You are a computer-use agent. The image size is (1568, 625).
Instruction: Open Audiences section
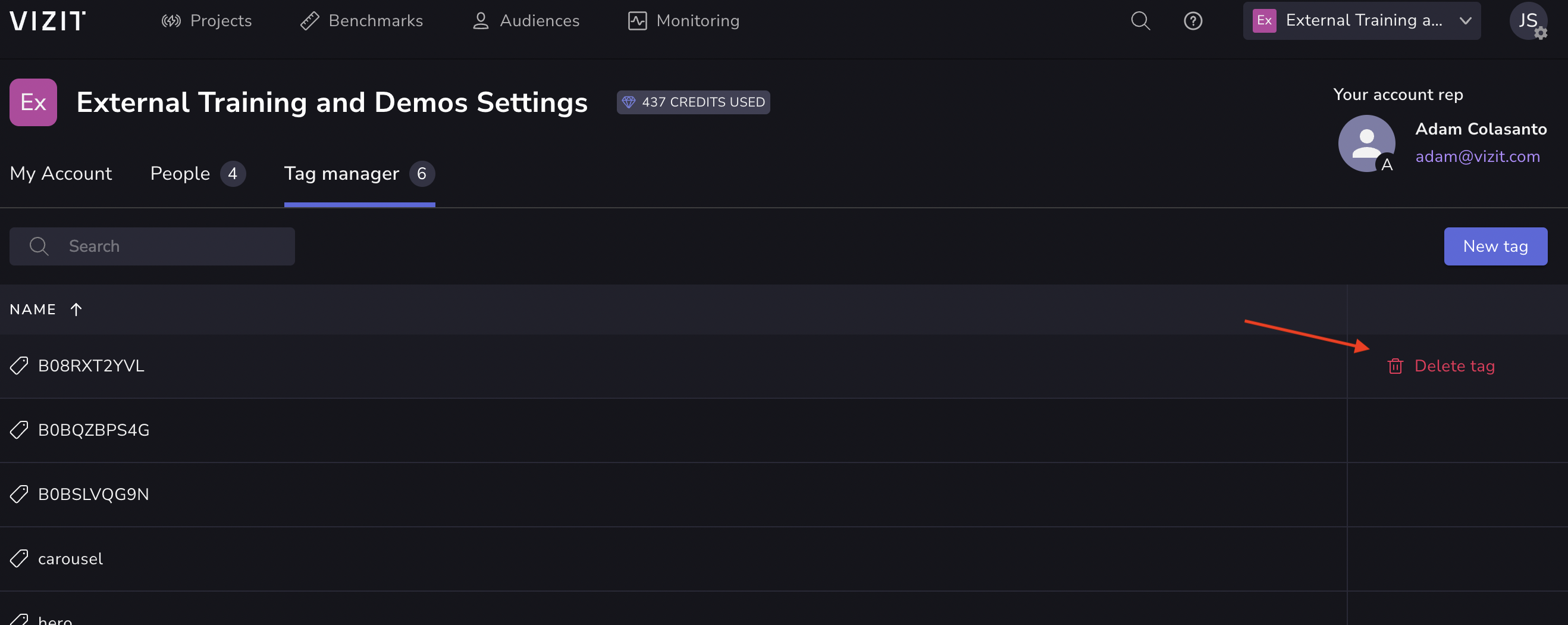click(526, 21)
